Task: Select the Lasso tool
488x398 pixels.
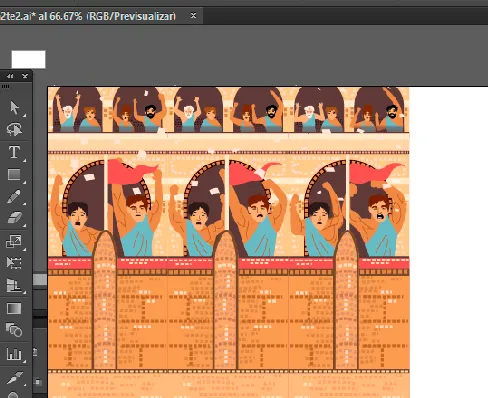Action: pos(14,129)
